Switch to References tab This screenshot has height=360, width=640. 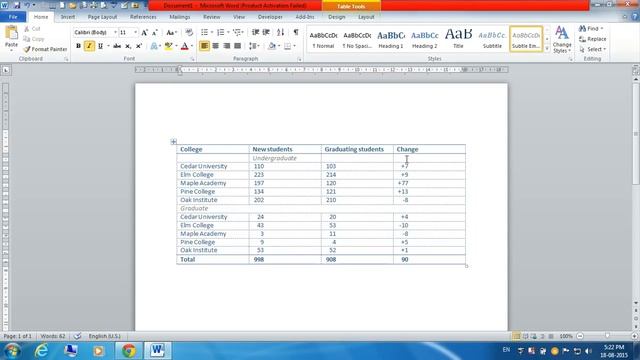pos(143,17)
